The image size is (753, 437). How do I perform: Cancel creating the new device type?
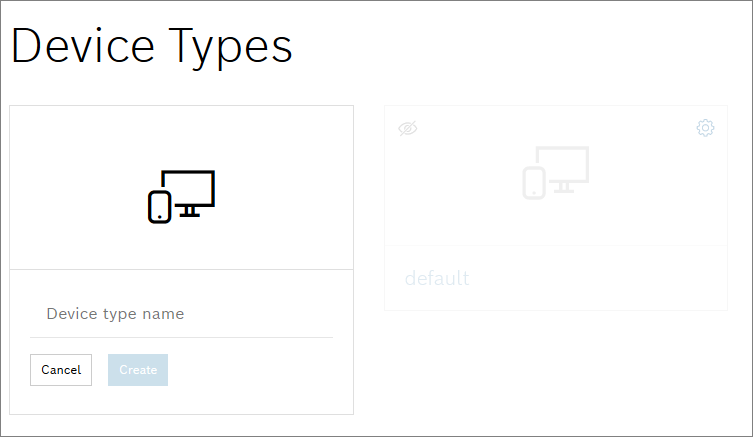61,370
